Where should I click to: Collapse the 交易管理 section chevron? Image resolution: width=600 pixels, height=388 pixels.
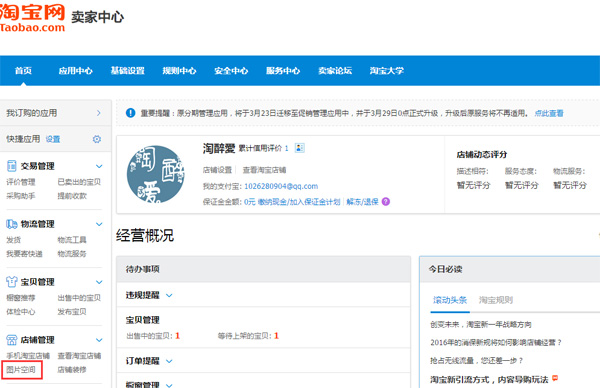coord(99,166)
